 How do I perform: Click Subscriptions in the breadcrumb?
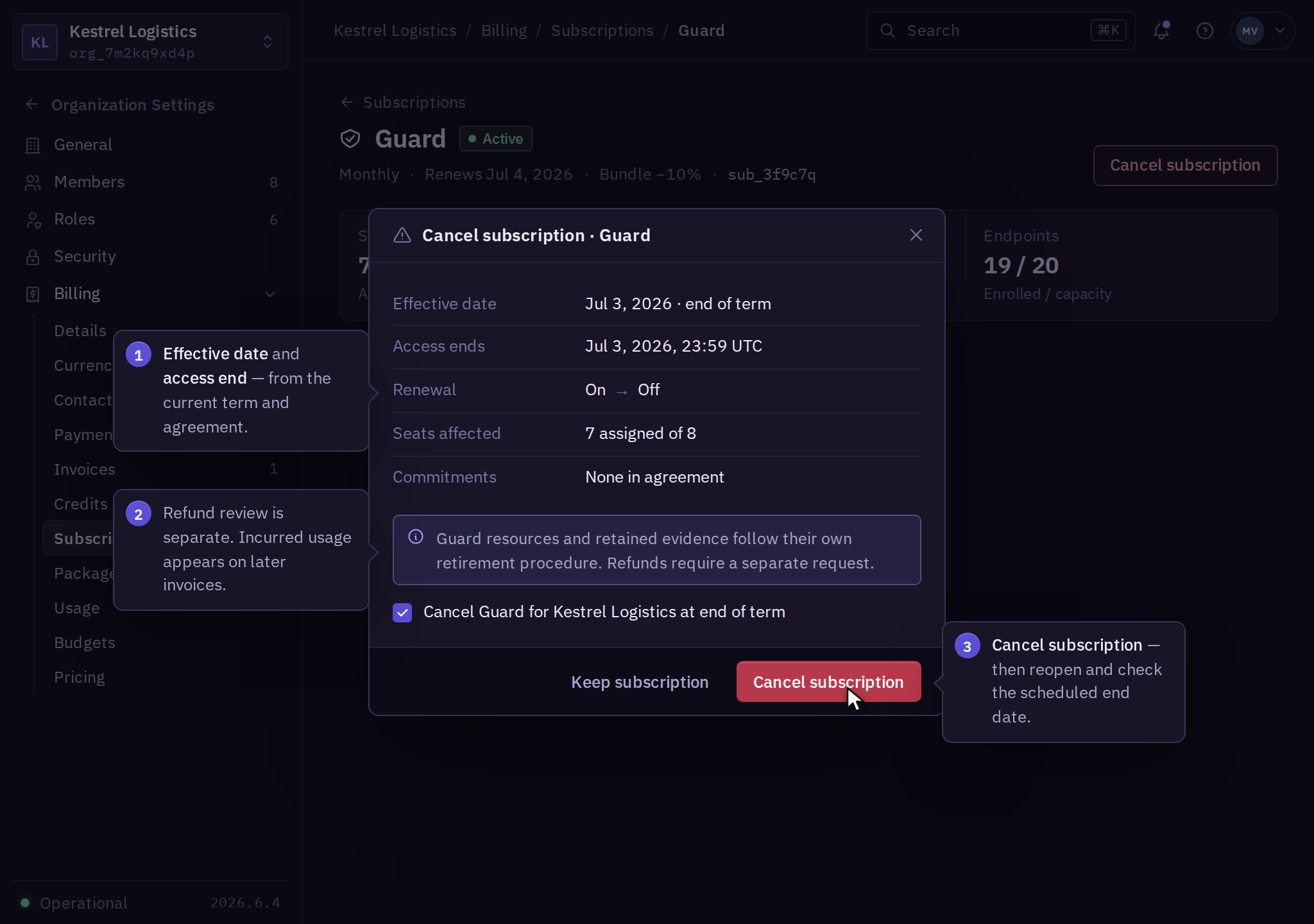602,30
